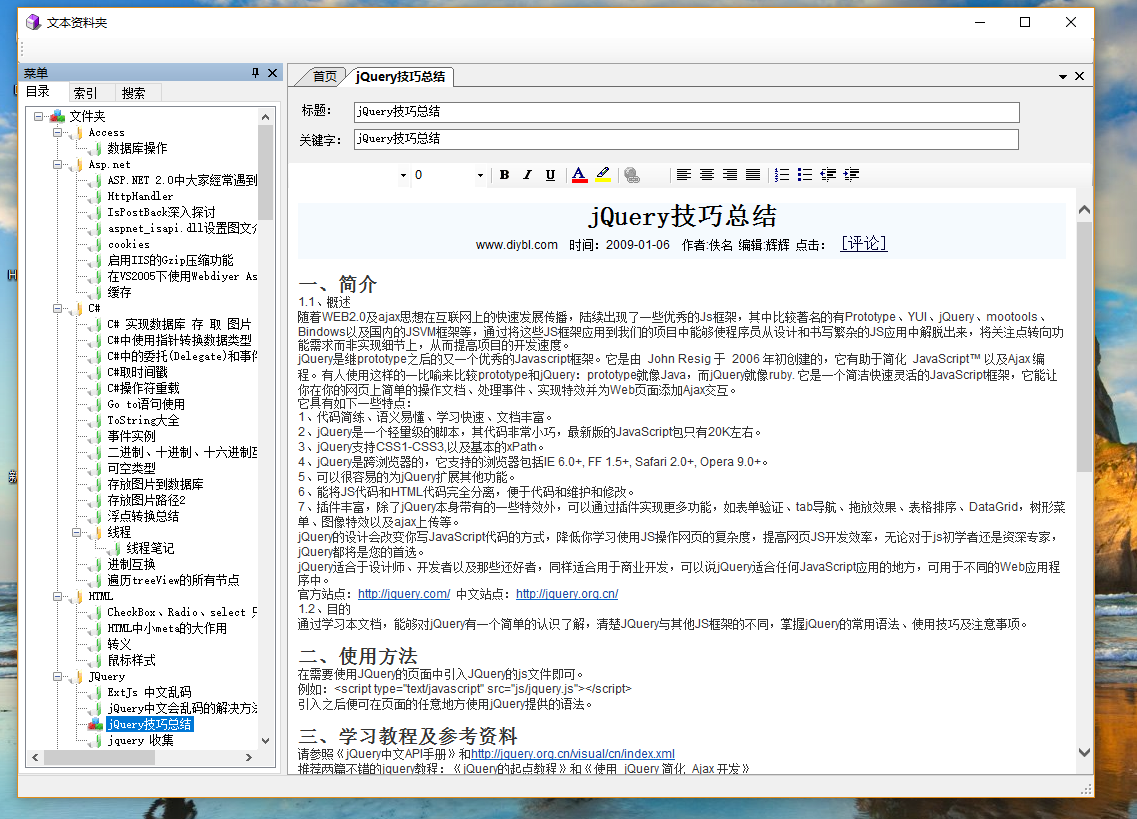Justify the text
The image size is (1137, 819).
(753, 175)
